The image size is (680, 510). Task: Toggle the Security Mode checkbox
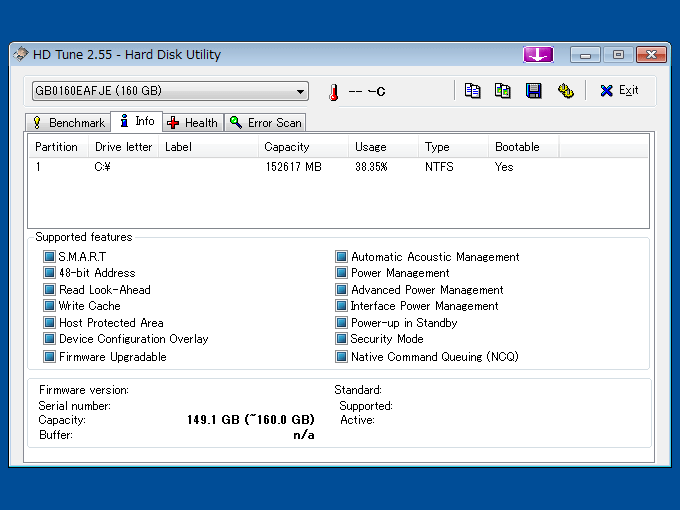pyautogui.click(x=341, y=339)
